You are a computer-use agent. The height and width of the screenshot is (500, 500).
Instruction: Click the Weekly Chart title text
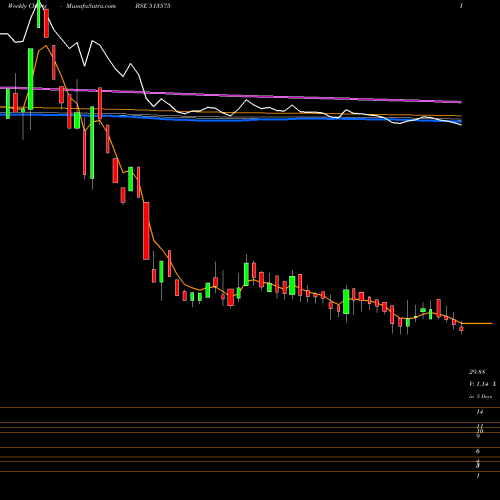point(27,6)
